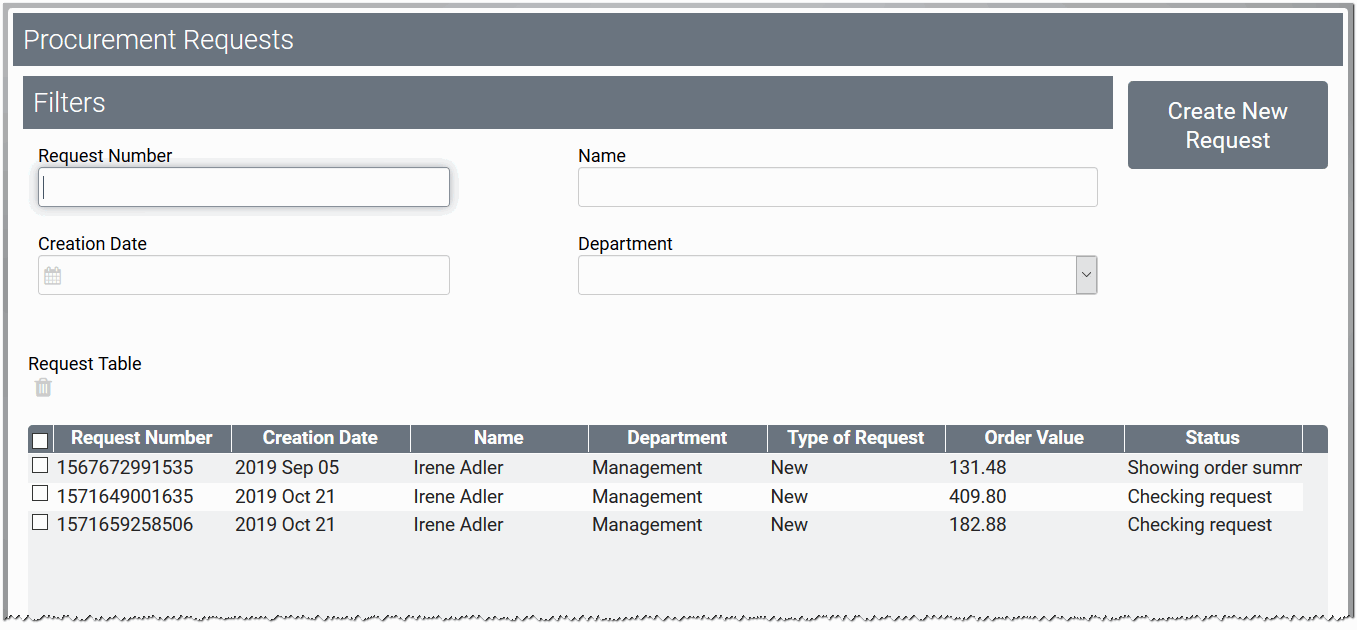Sort by the Creation Date column header

320,438
